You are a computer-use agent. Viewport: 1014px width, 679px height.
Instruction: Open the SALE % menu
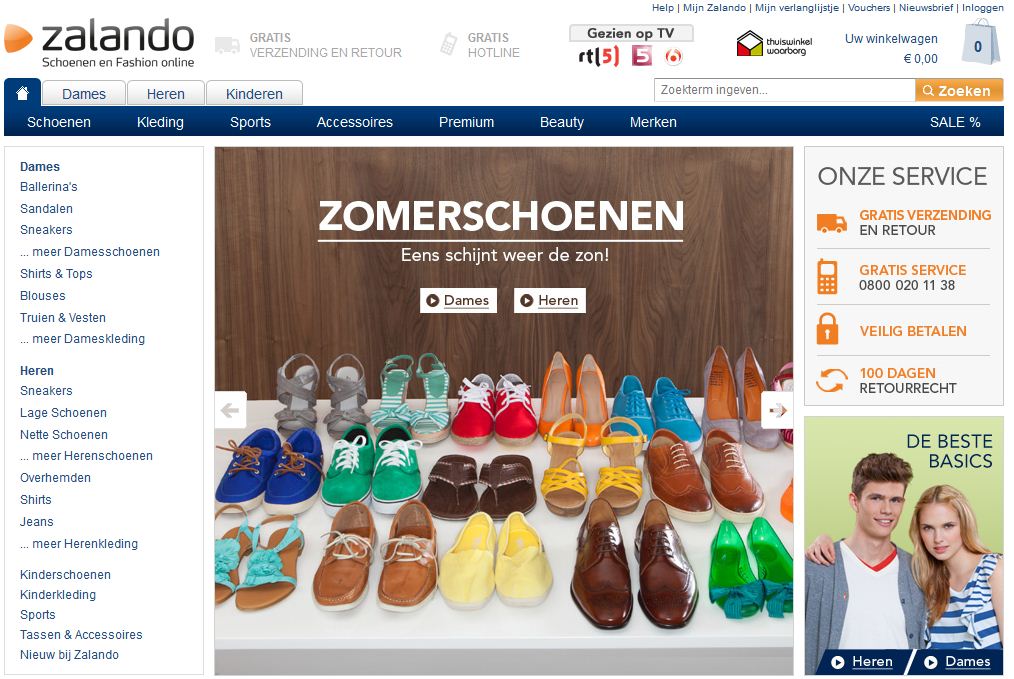[955, 122]
